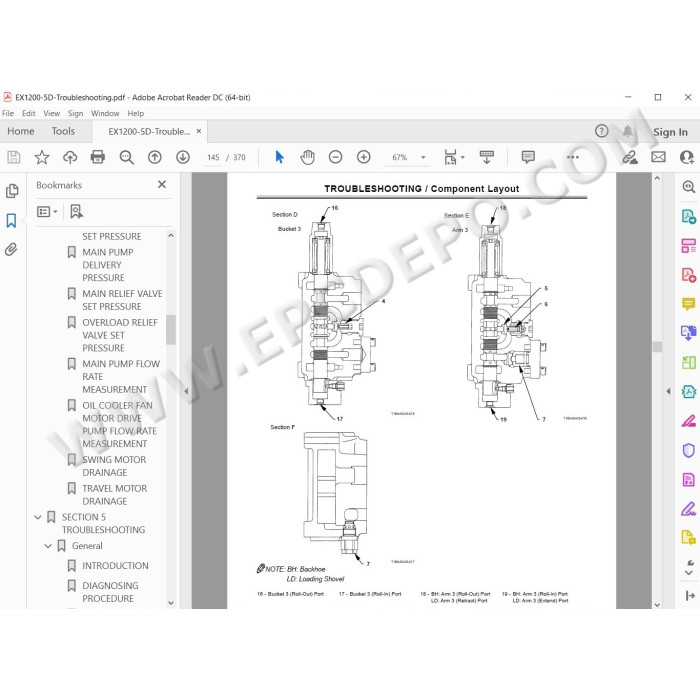
Task: Expand more tools chevron in right pane
Action: point(689,573)
